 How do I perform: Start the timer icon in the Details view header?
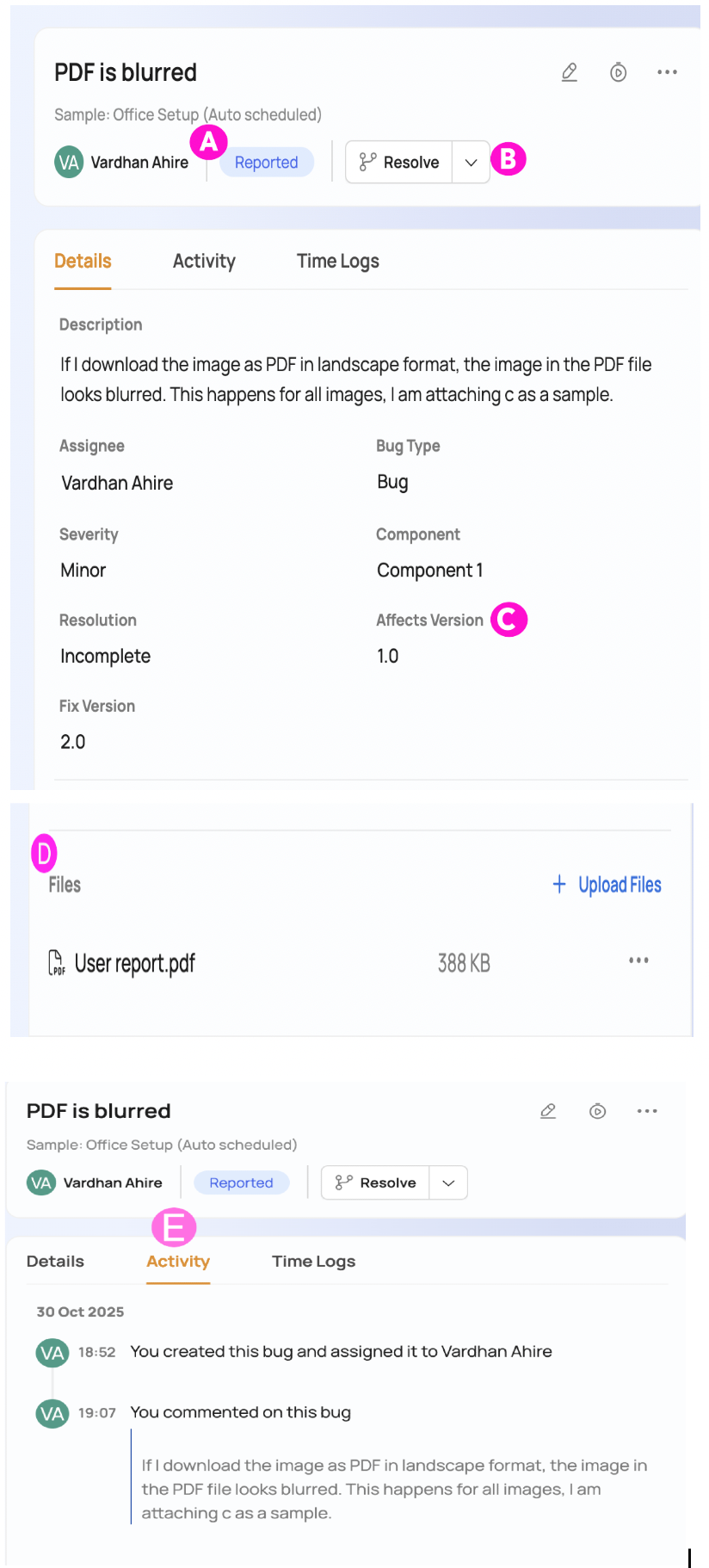[x=618, y=72]
